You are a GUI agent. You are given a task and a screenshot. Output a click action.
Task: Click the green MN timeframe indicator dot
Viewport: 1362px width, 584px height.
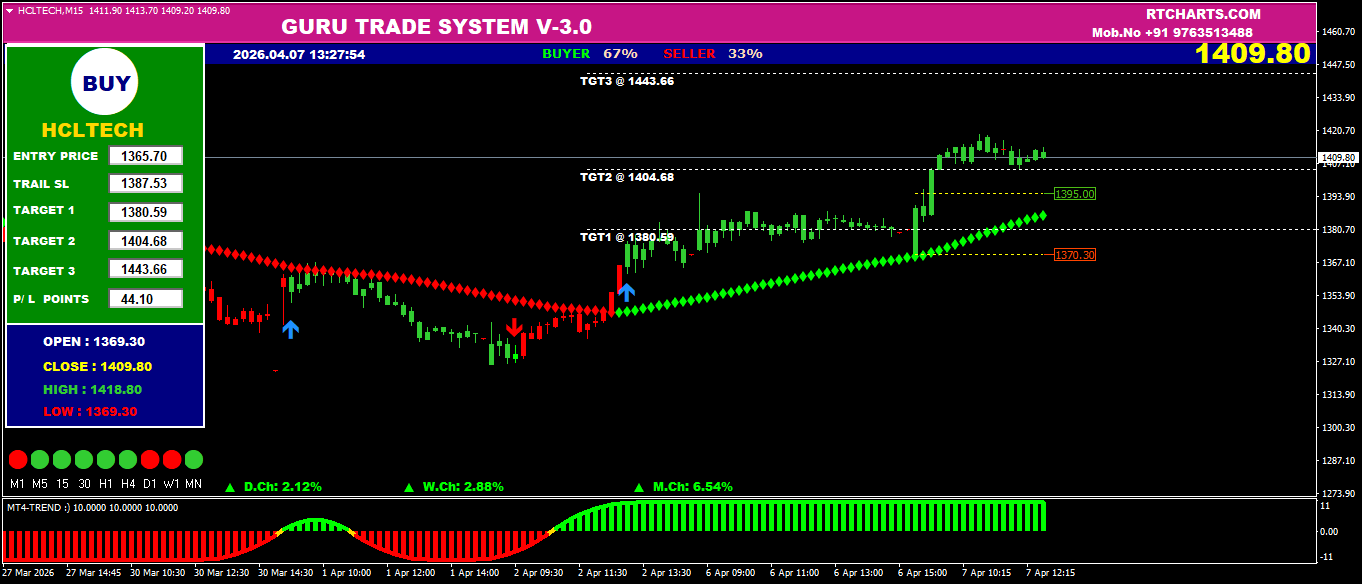pyautogui.click(x=193, y=460)
